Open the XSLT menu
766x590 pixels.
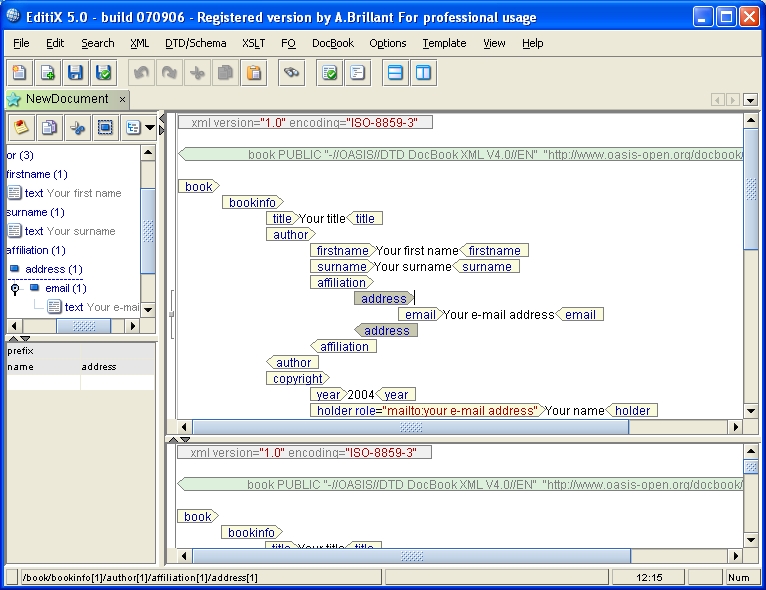click(254, 43)
